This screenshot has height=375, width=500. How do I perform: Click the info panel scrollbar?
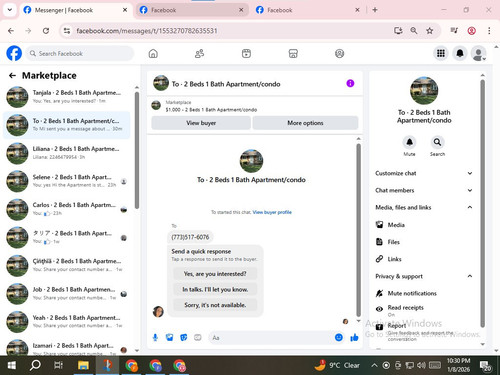(x=482, y=203)
